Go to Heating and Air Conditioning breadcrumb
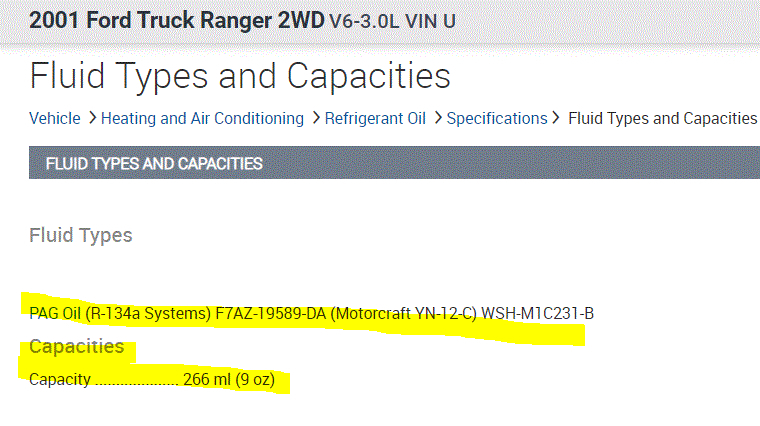 [202, 118]
